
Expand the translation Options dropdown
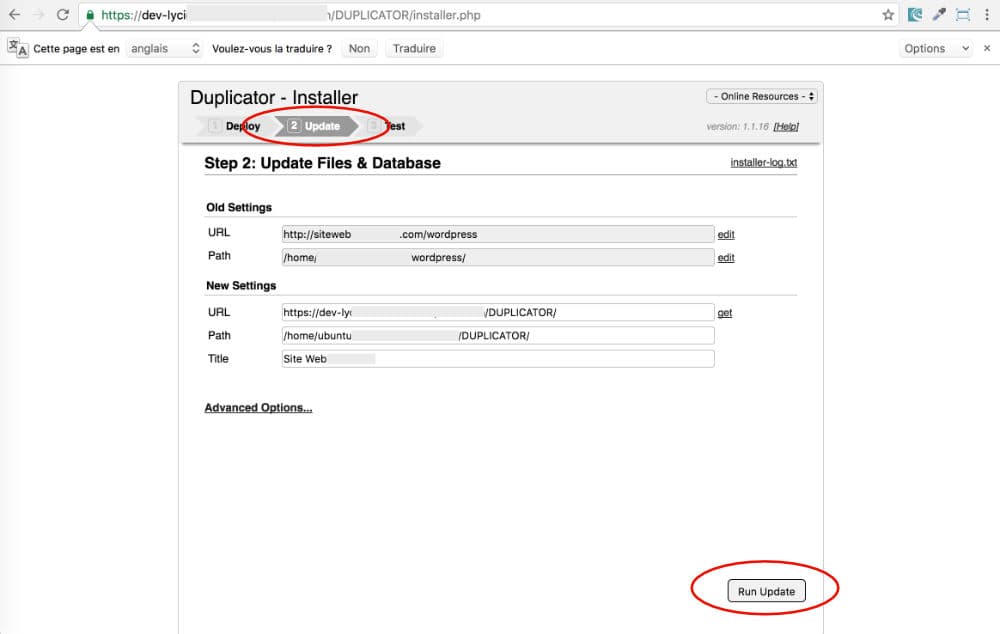[936, 48]
